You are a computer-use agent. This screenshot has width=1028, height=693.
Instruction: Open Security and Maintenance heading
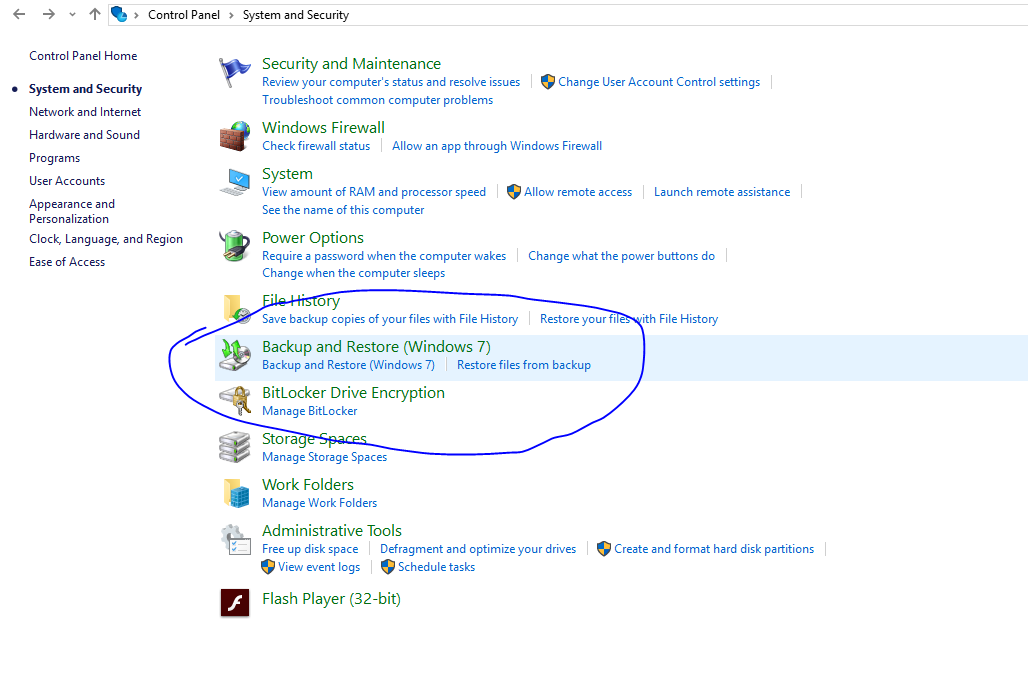351,64
